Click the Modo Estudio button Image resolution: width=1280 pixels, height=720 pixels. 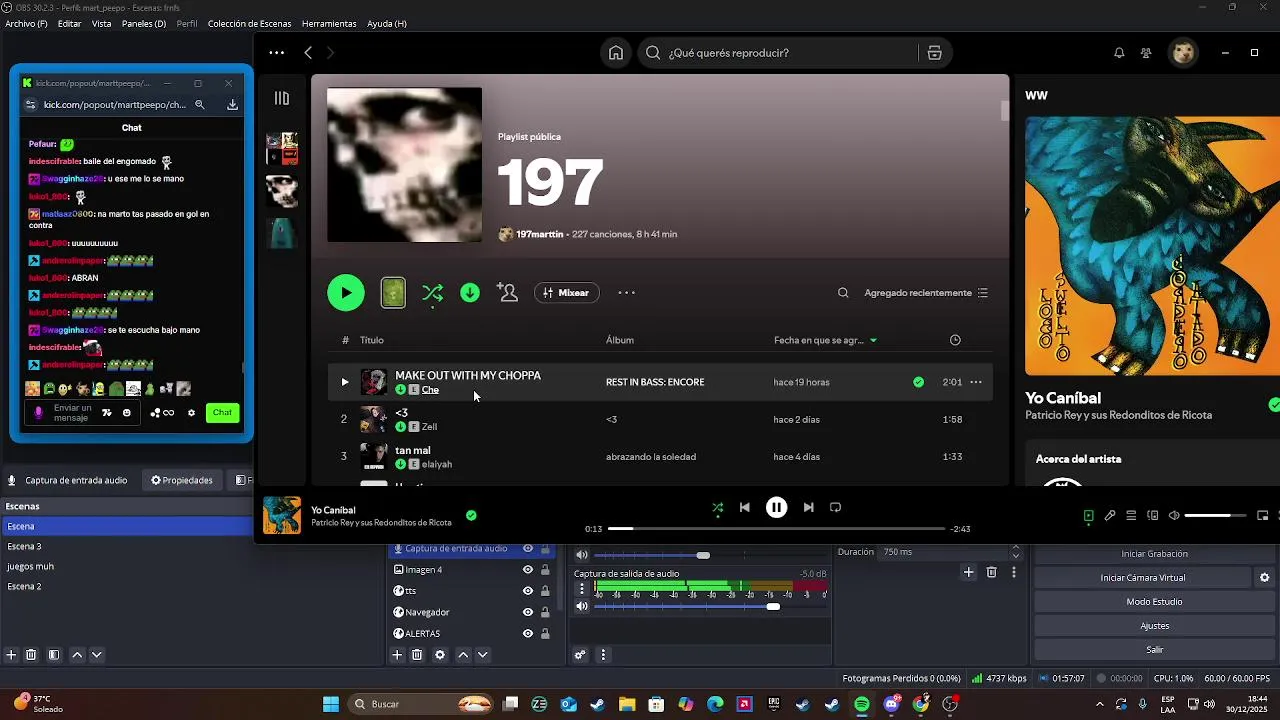click(x=1154, y=602)
